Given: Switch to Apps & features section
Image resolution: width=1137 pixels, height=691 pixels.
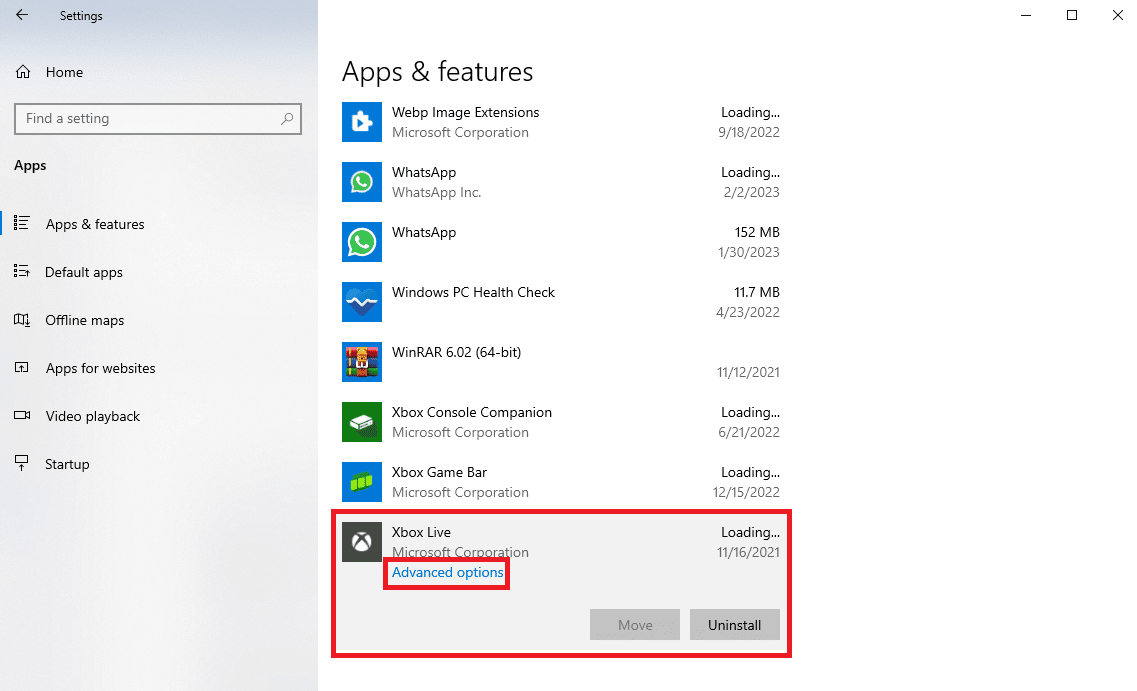Looking at the screenshot, I should pyautogui.click(x=95, y=224).
